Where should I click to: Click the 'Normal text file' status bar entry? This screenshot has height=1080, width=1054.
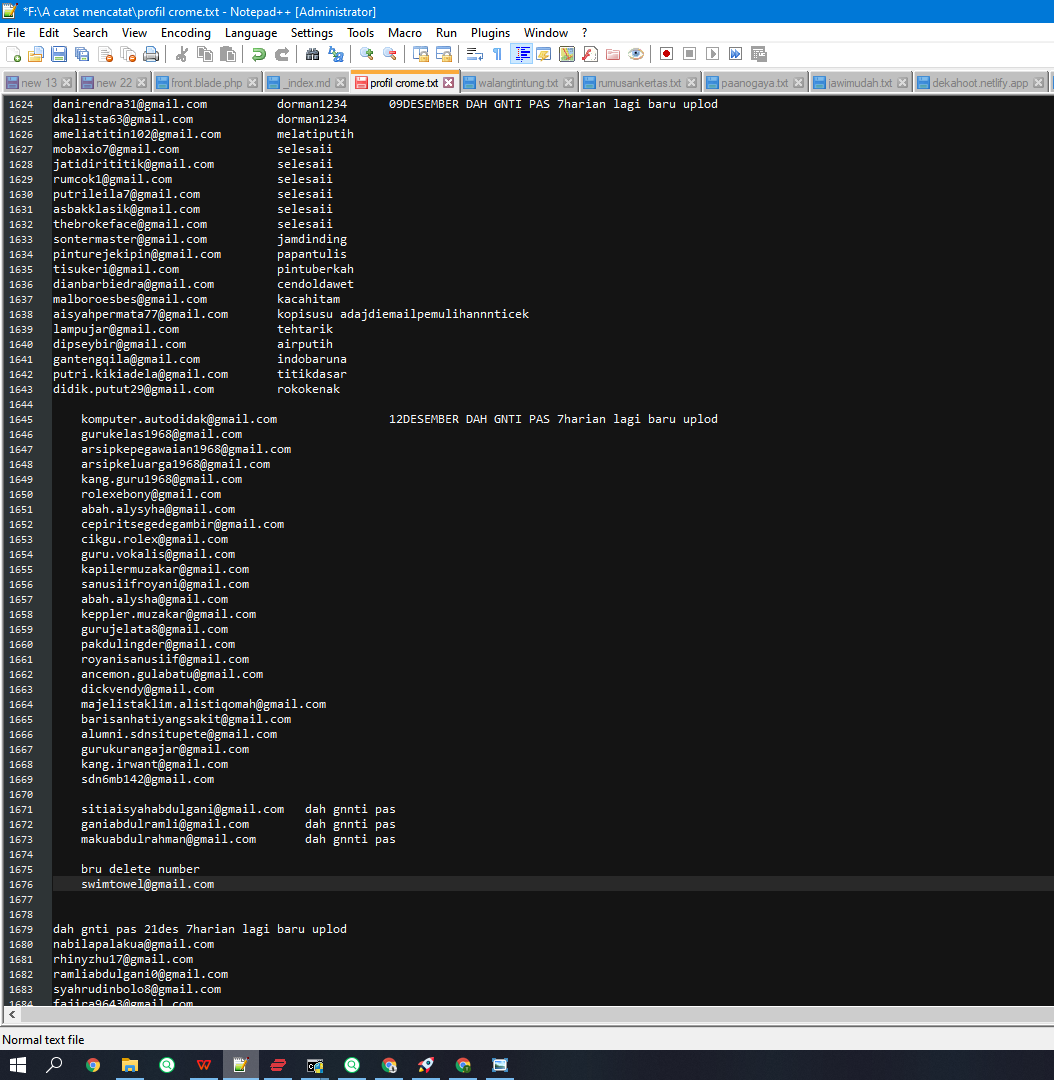[43, 1040]
